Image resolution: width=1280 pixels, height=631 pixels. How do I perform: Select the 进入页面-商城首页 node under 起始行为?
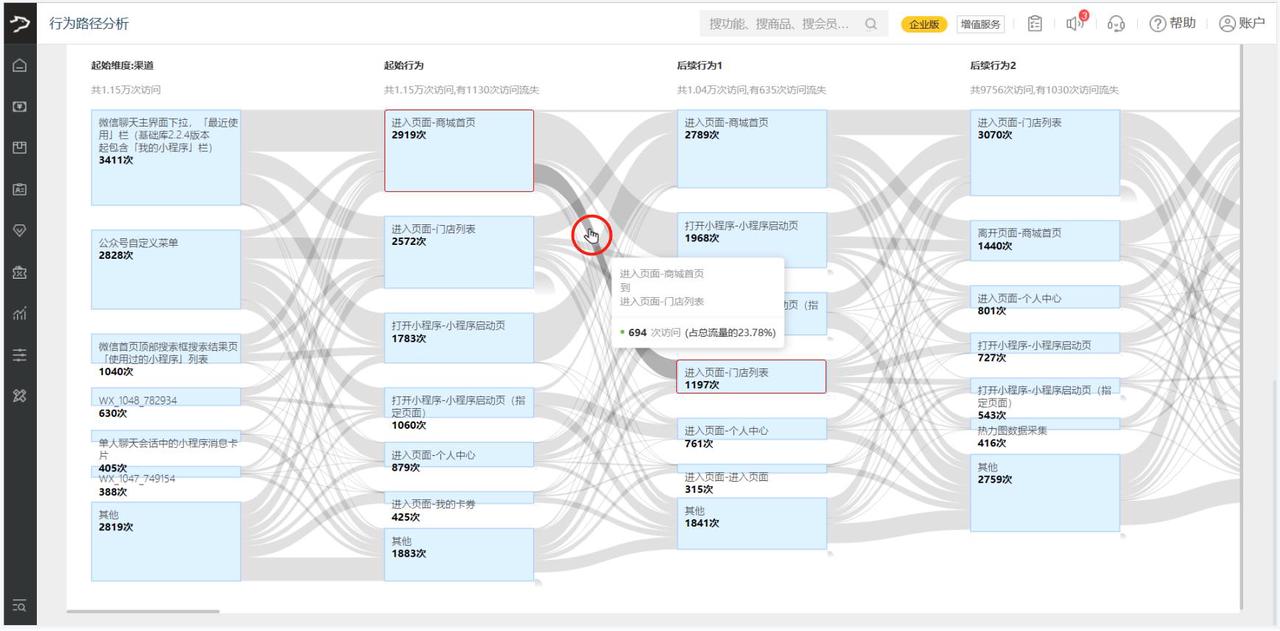pyautogui.click(x=459, y=150)
